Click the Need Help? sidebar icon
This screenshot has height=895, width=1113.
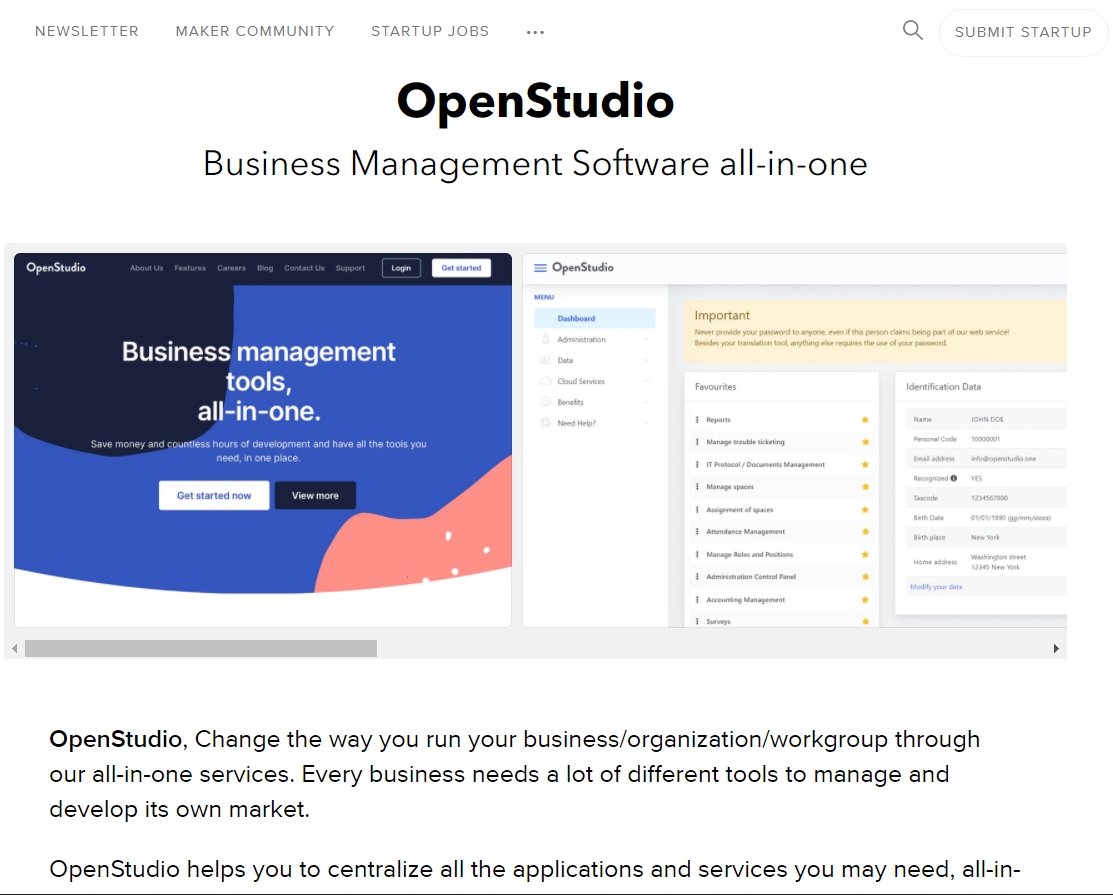click(x=545, y=423)
